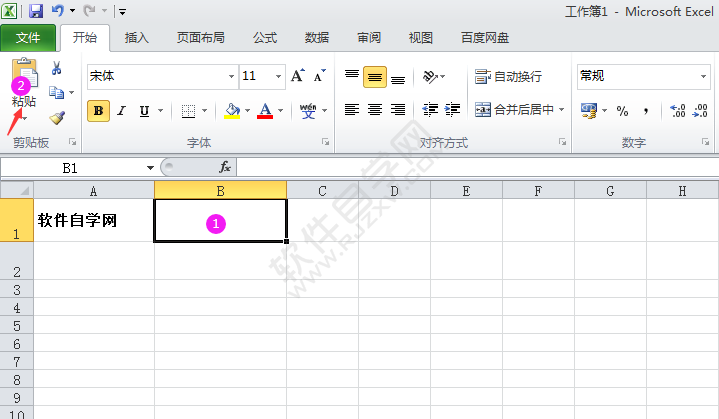This screenshot has width=719, height=419.
Task: Open the font size 11 dropdown
Action: (x=278, y=76)
